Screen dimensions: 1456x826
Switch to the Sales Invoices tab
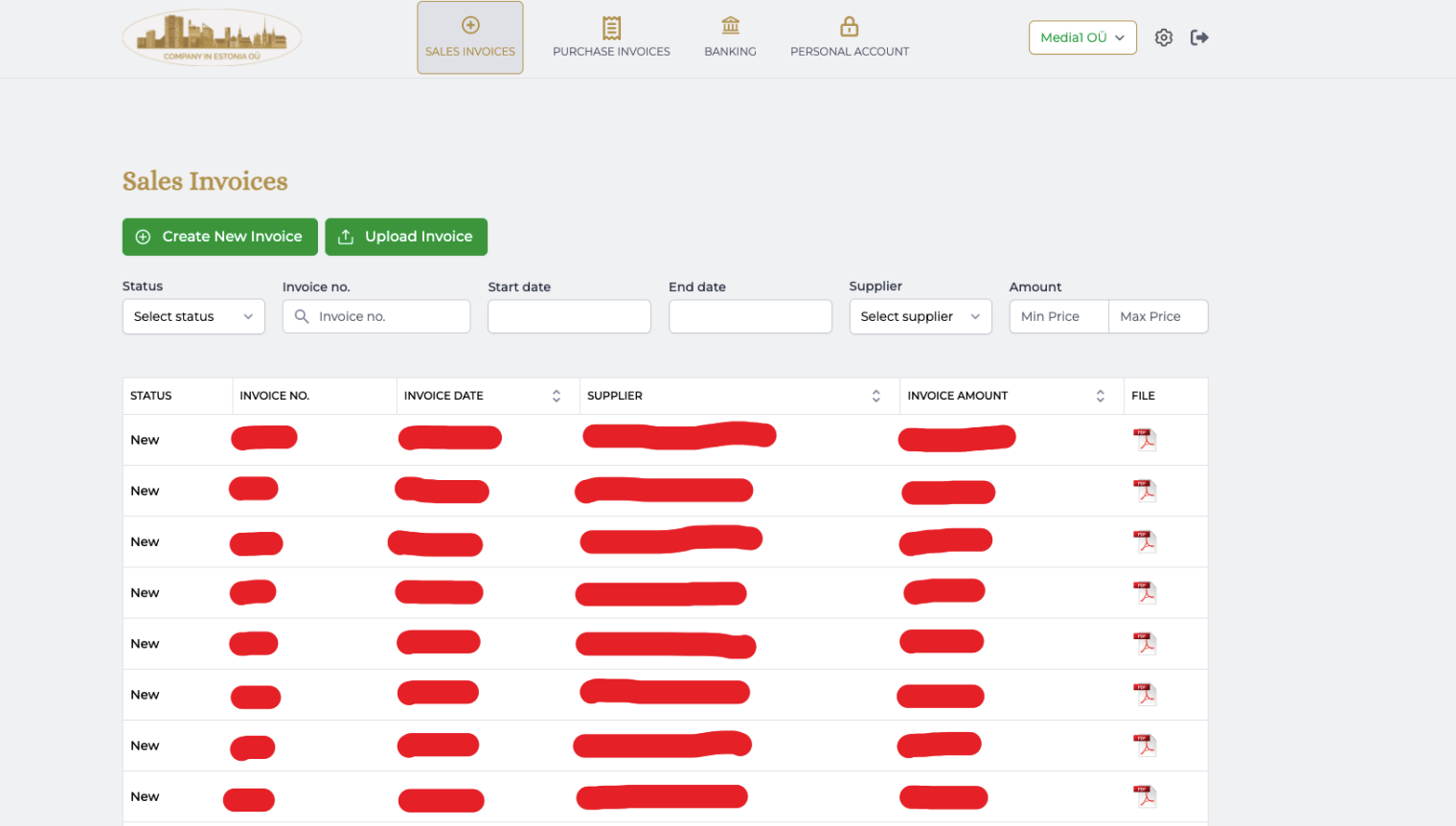pos(469,37)
